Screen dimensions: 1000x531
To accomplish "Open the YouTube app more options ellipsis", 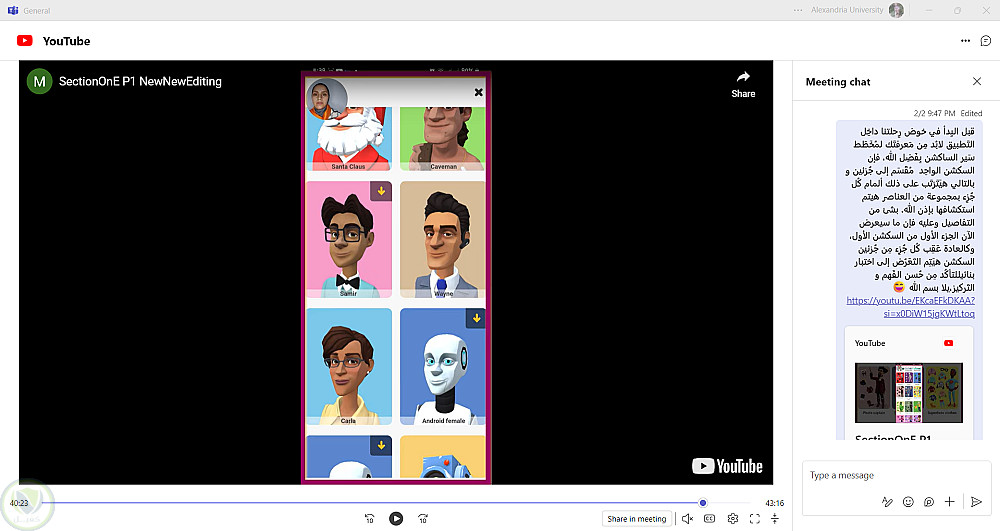I will pyautogui.click(x=966, y=41).
